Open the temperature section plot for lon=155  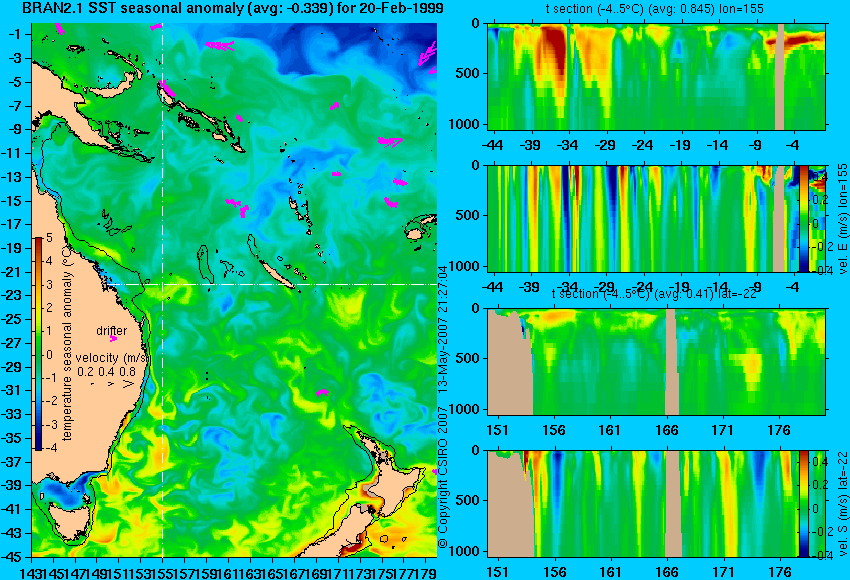click(x=656, y=76)
